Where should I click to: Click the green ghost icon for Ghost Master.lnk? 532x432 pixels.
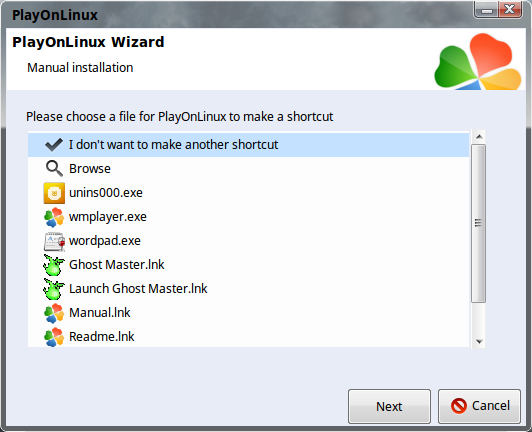(54, 265)
